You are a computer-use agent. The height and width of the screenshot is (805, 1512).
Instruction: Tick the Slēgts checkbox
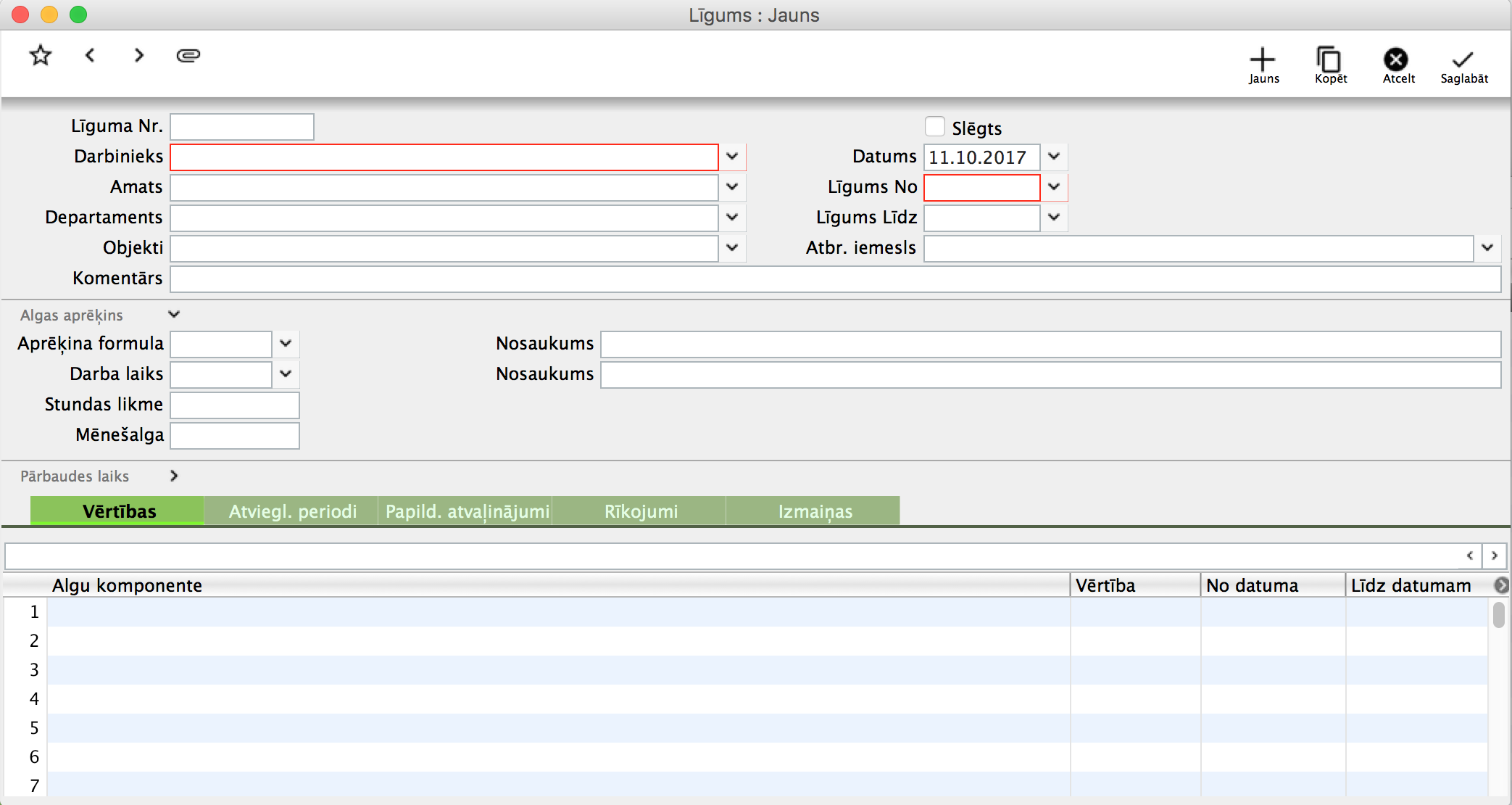click(935, 127)
